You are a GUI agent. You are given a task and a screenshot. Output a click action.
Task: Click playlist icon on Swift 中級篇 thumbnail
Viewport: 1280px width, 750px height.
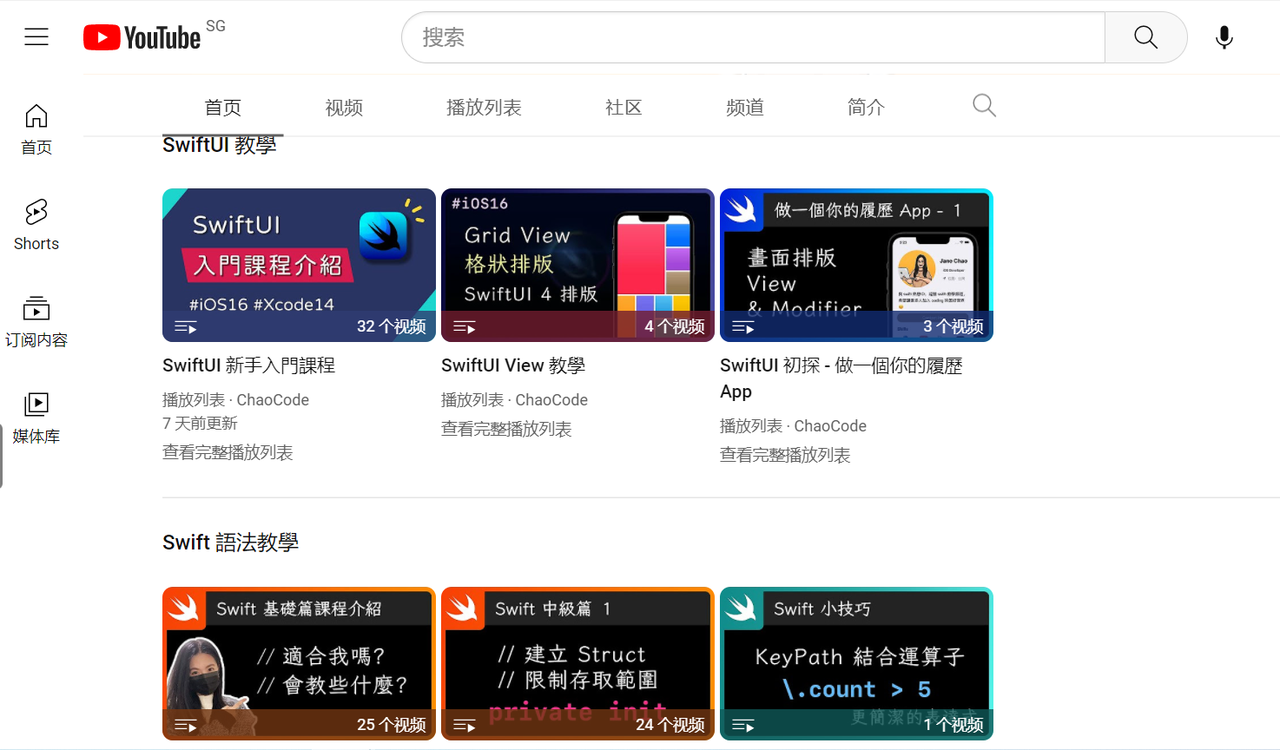click(464, 725)
